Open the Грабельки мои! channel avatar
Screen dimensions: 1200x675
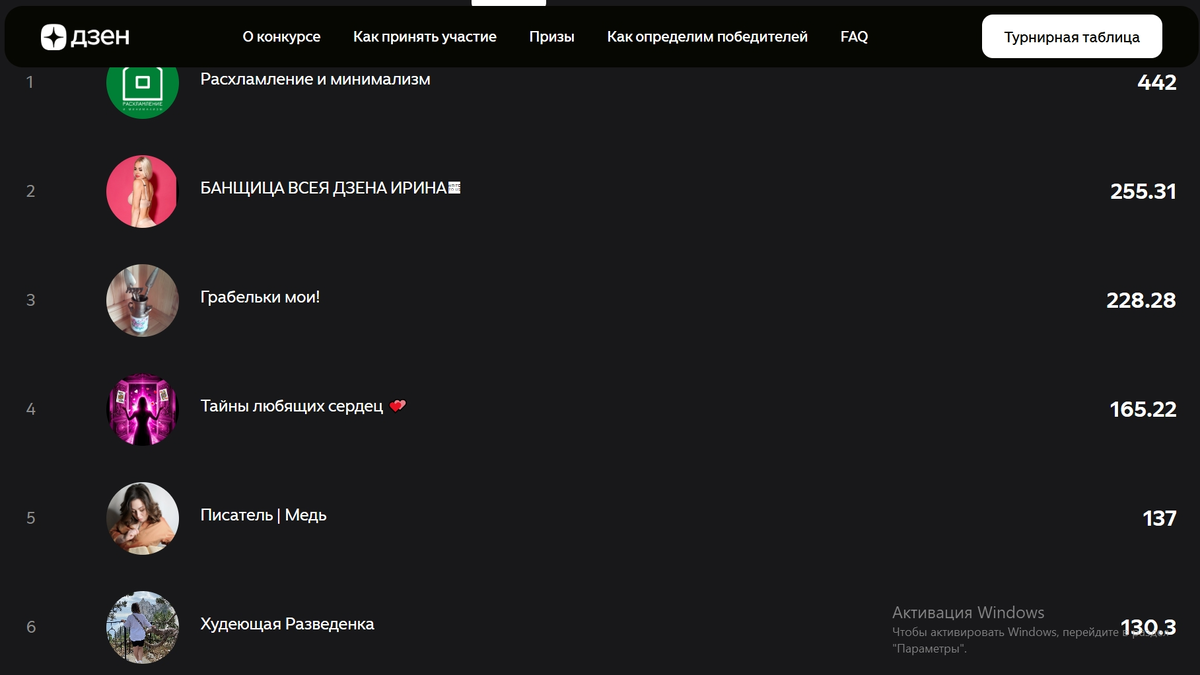pos(142,300)
